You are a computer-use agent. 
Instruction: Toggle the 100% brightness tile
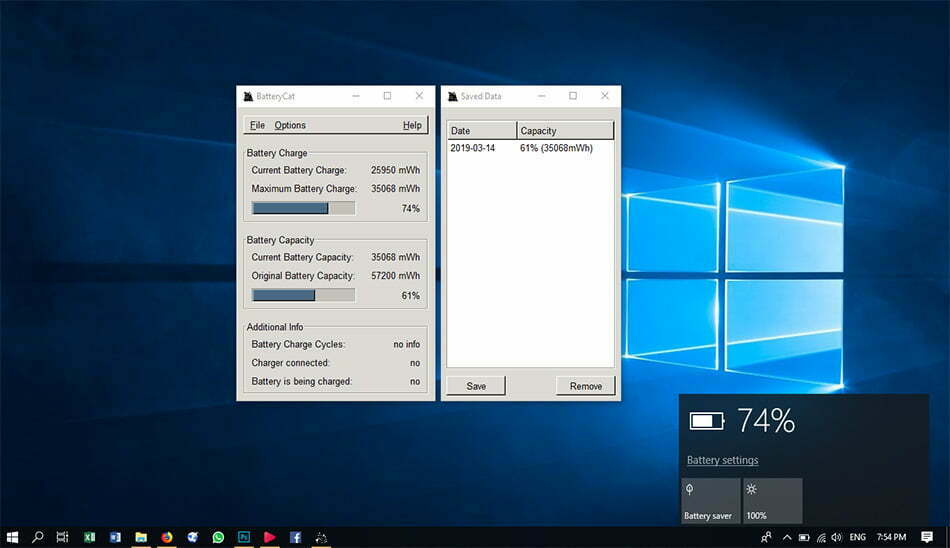pos(772,501)
